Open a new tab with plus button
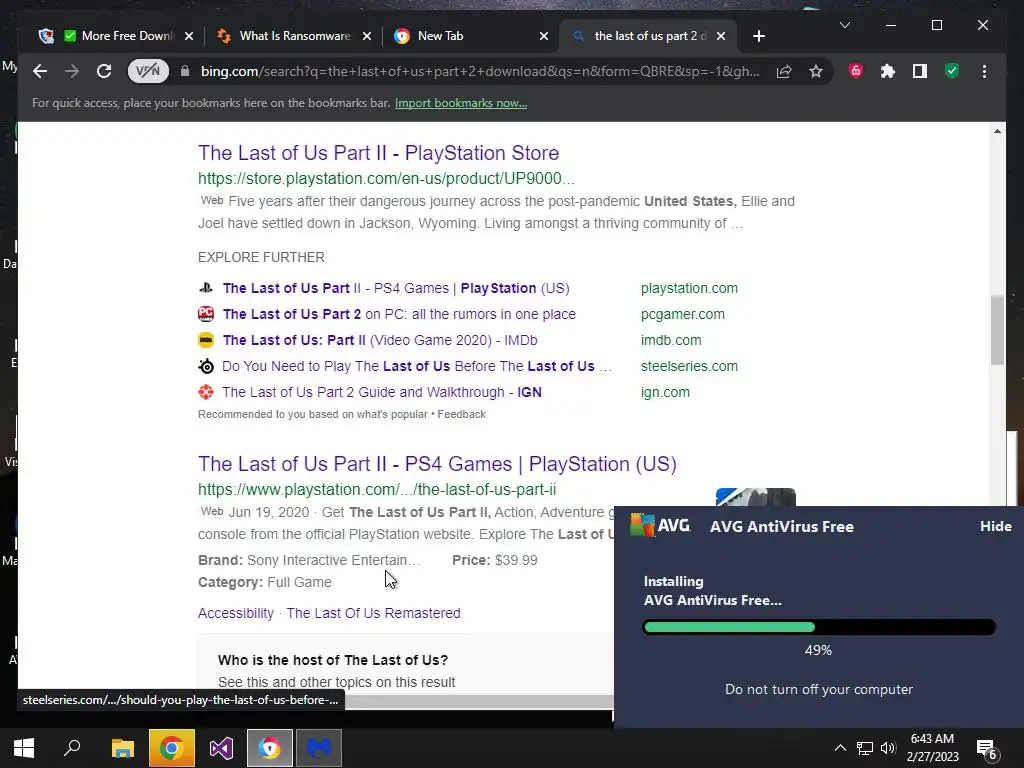 click(758, 37)
